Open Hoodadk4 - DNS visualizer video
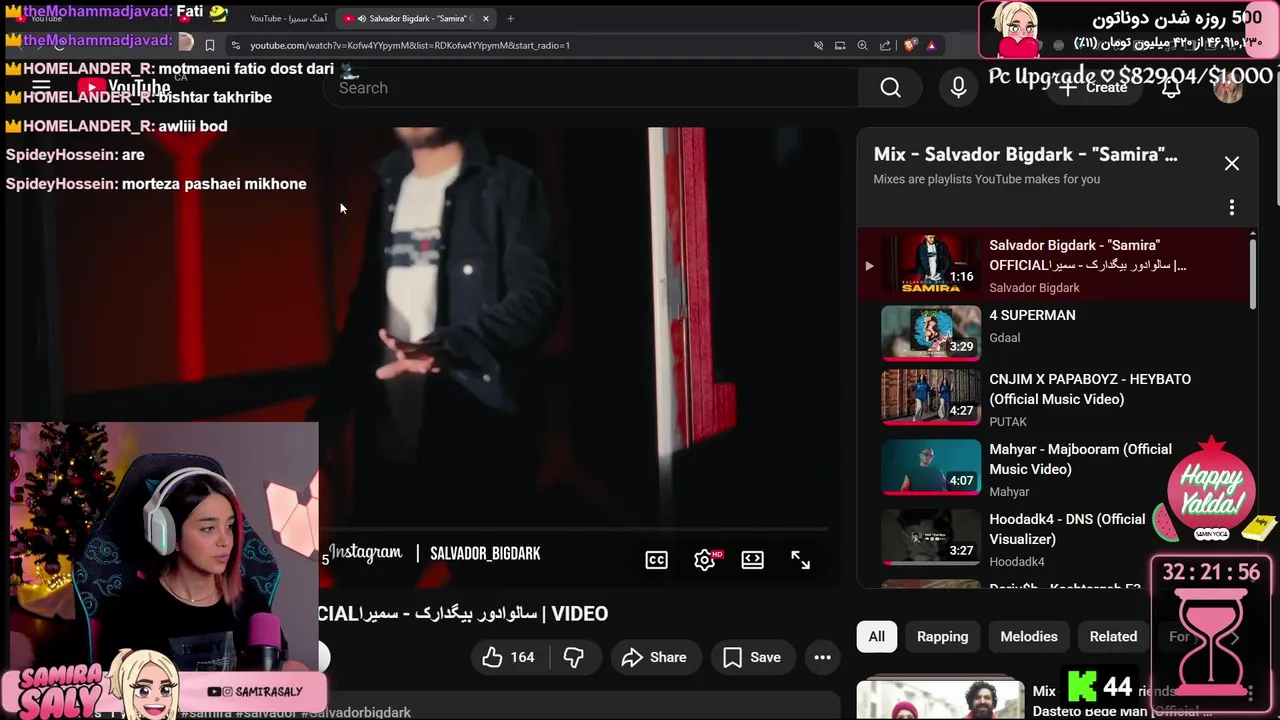 (x=1053, y=540)
